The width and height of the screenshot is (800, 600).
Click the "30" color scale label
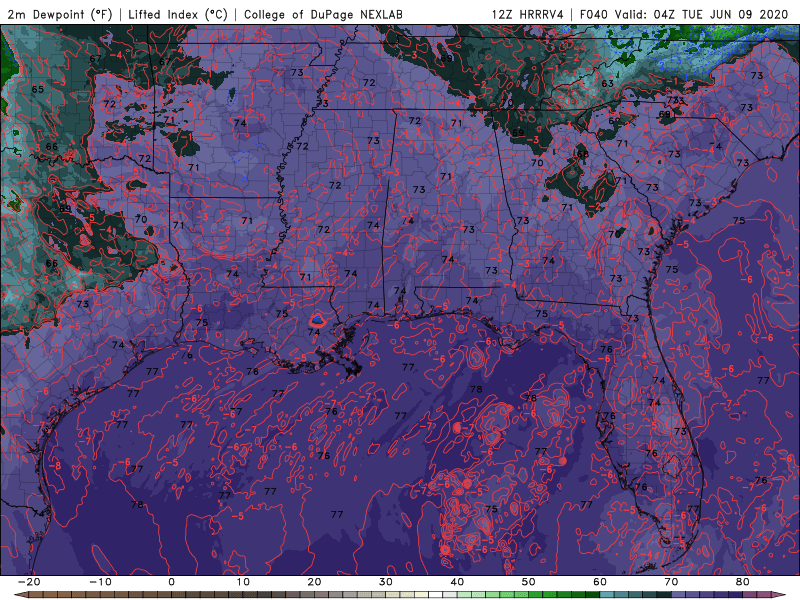point(386,582)
